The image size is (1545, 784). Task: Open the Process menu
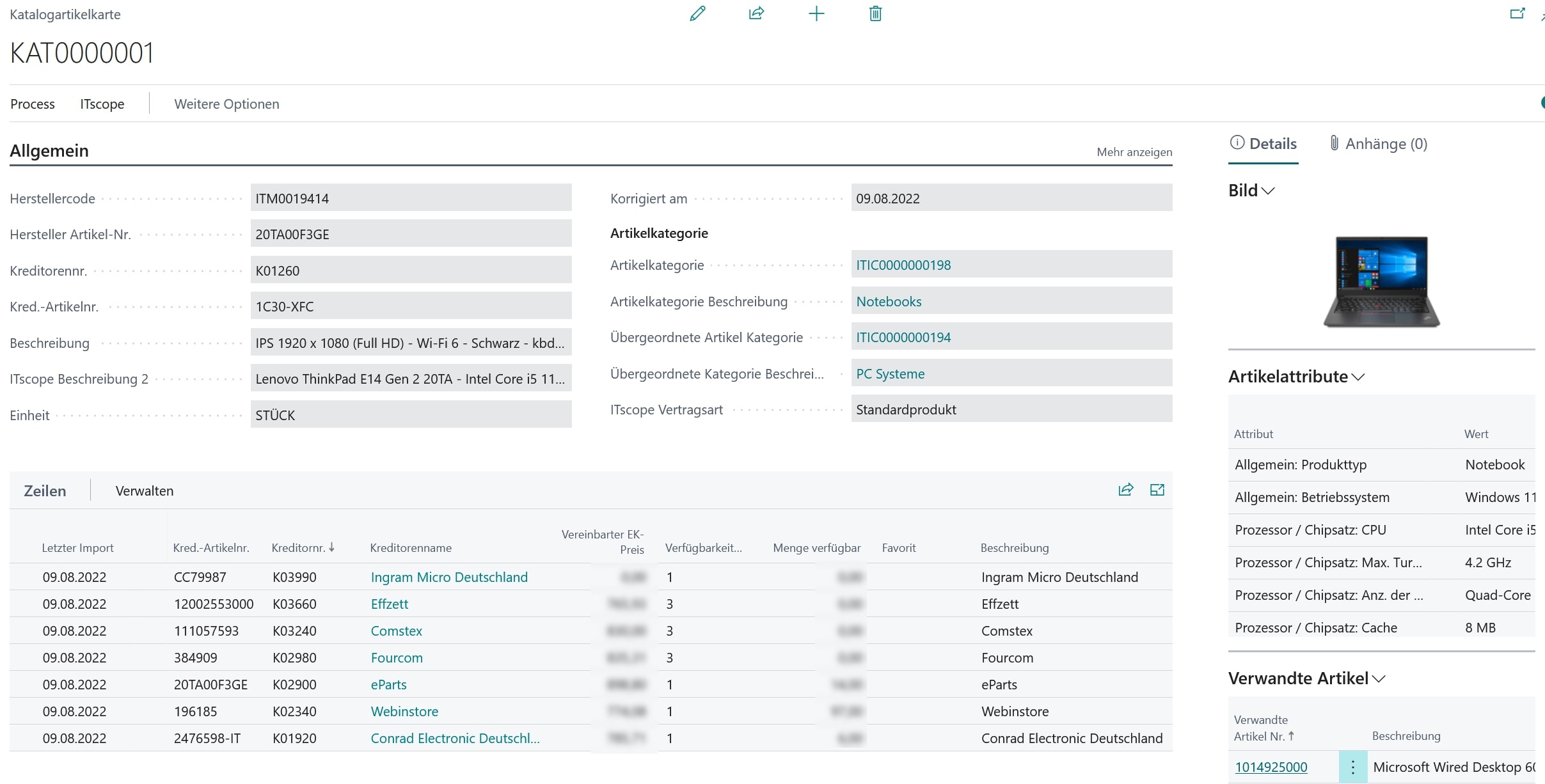(33, 104)
